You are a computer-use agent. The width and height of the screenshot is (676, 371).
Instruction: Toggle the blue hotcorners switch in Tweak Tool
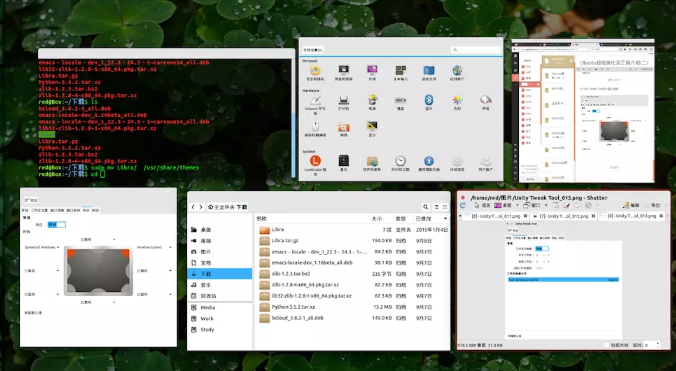(56, 224)
